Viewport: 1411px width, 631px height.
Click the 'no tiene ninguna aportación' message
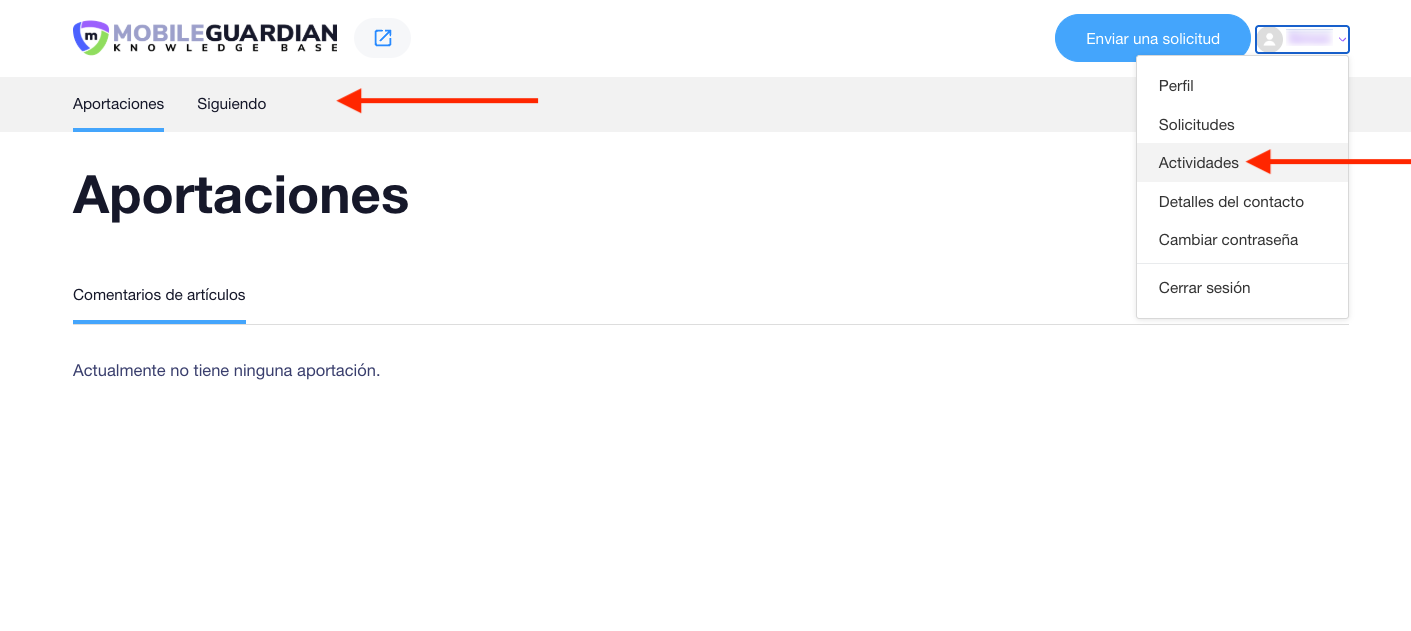click(226, 371)
